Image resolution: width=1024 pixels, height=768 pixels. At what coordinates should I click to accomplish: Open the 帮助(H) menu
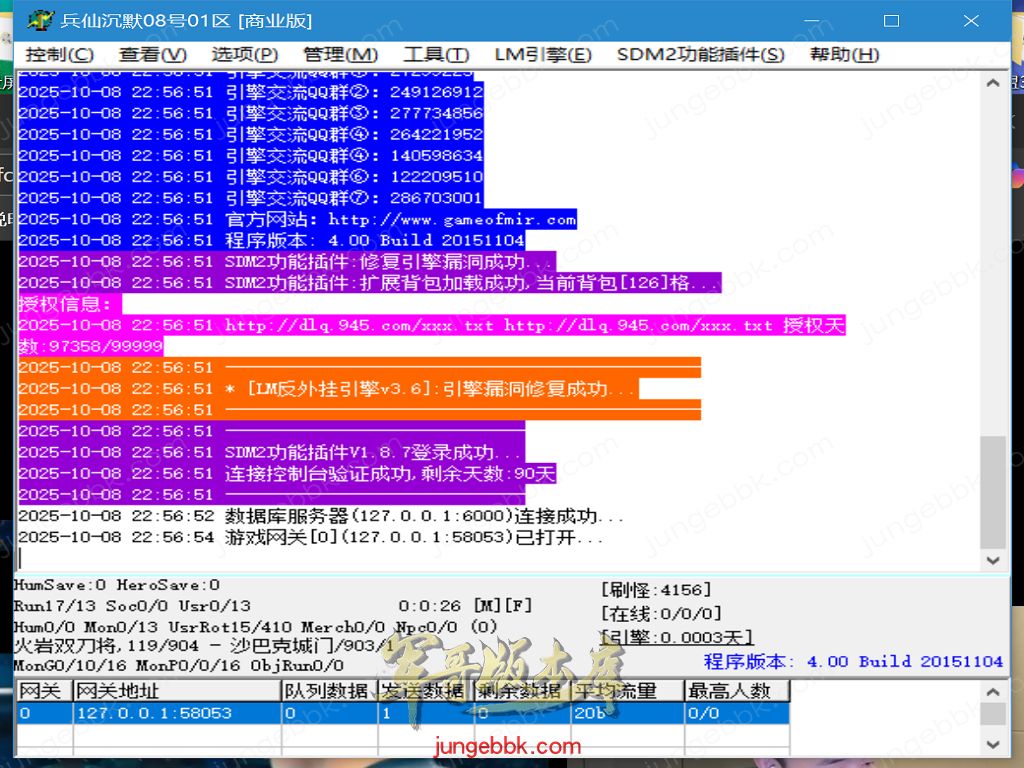[844, 54]
